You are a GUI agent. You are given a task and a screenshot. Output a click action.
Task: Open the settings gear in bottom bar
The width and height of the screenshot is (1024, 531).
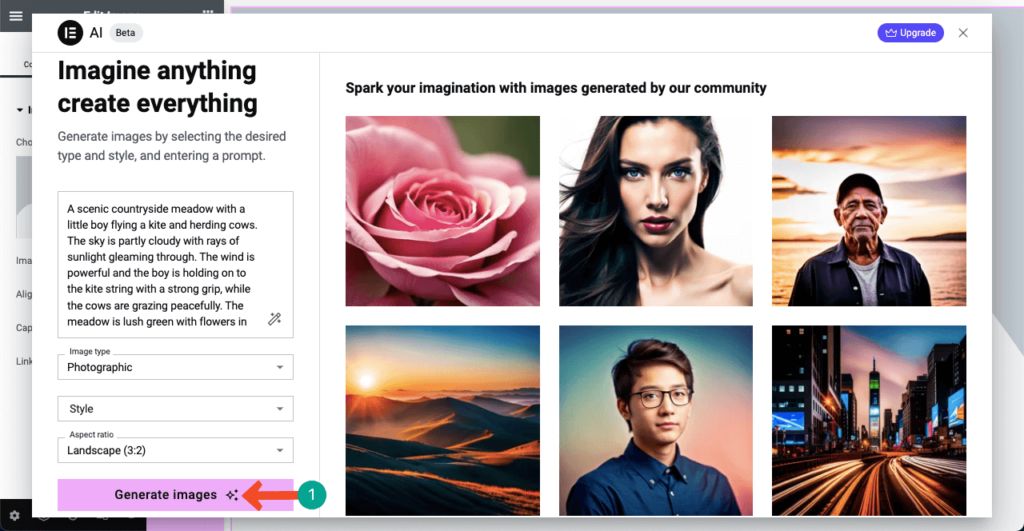(x=15, y=517)
